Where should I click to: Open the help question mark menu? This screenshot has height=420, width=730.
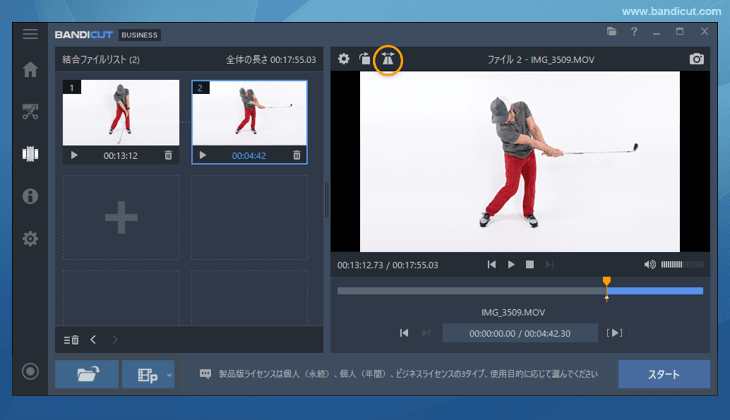point(634,33)
